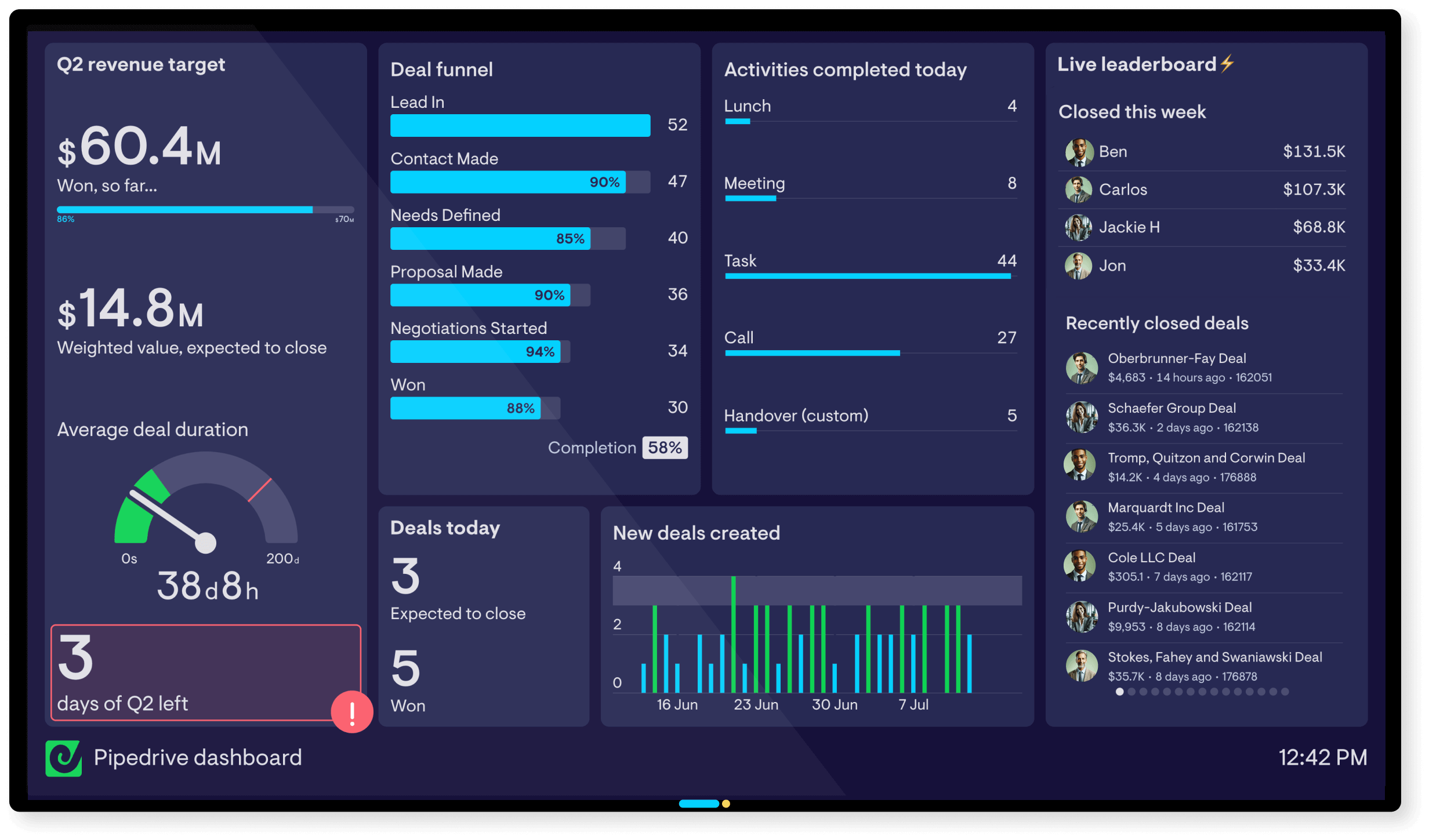Screen dimensions: 1429x840
Task: Click avatar next to Stokes, Fahey and Swaniawski Deal
Action: click(x=1082, y=666)
